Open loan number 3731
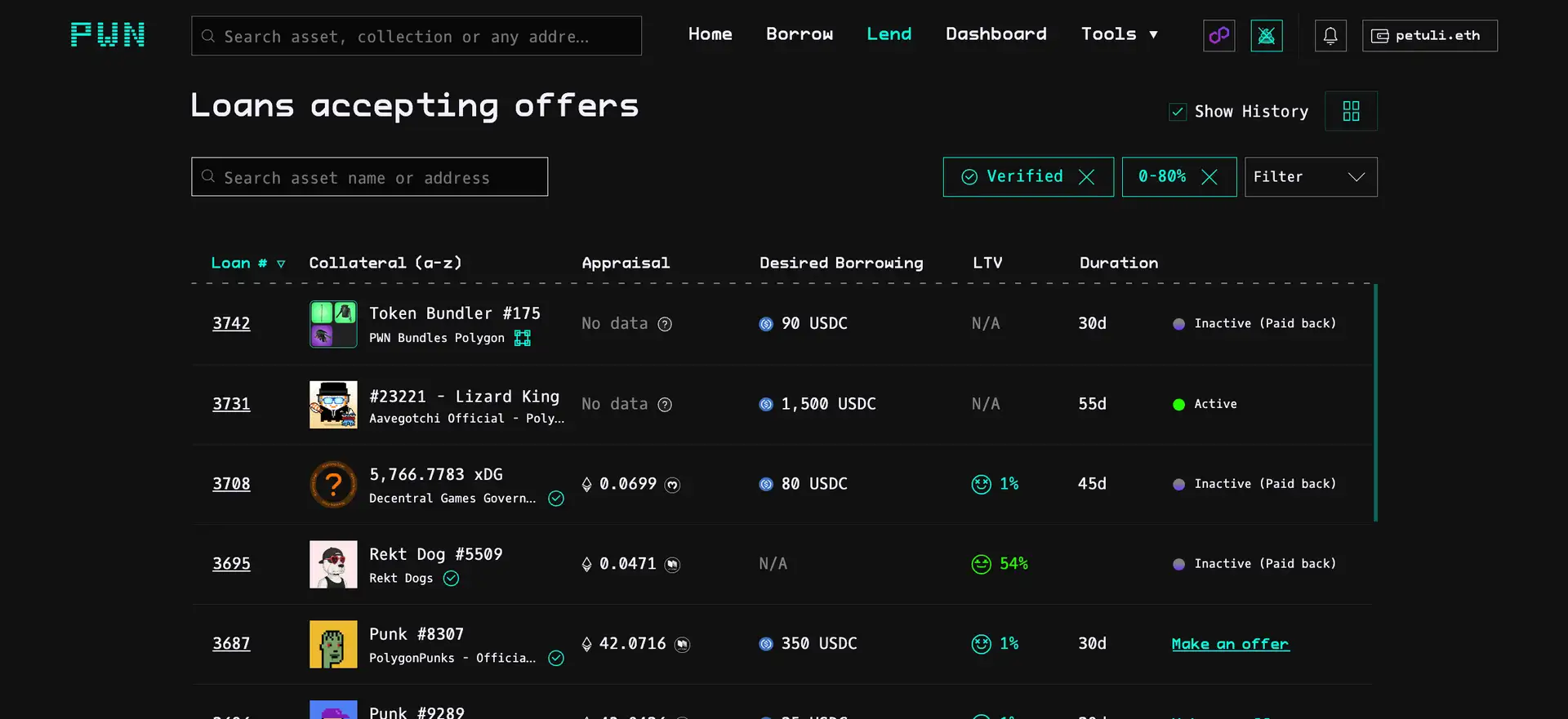This screenshot has height=719, width=1568. point(231,404)
